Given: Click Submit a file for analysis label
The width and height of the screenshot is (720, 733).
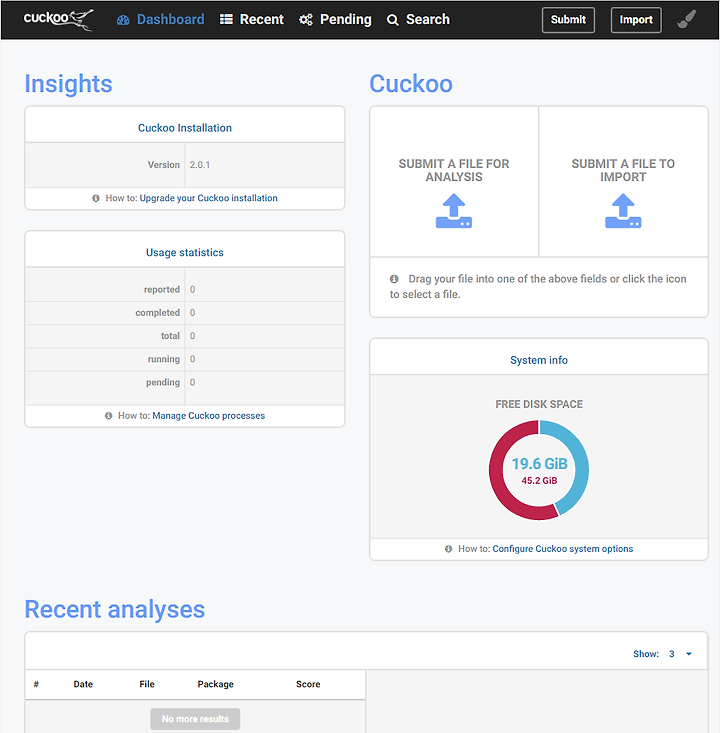Looking at the screenshot, I should 454,170.
